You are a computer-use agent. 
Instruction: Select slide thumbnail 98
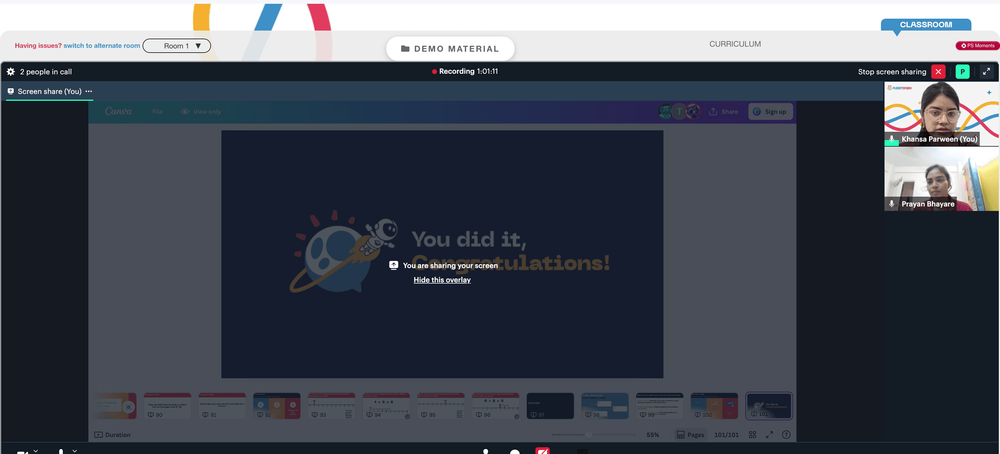point(605,406)
